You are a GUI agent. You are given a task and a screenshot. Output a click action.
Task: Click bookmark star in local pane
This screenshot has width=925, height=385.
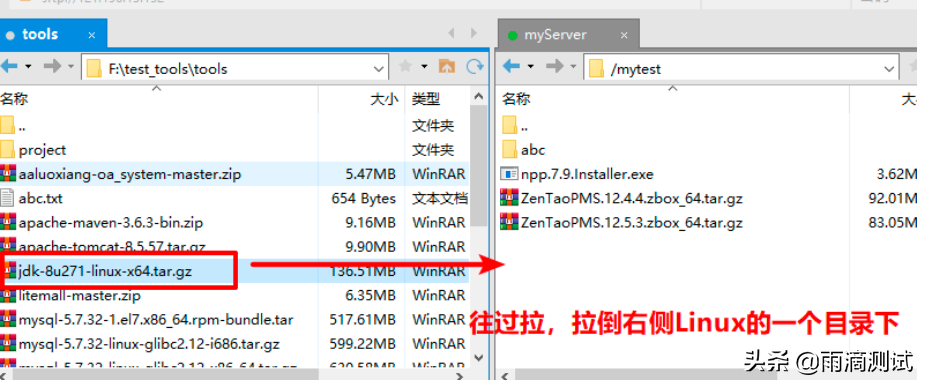[405, 67]
